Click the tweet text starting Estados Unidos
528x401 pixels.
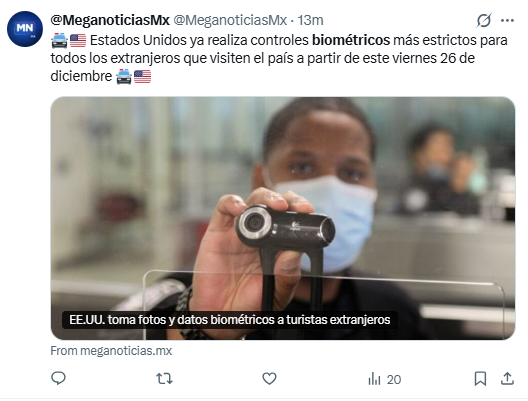pyautogui.click(x=279, y=58)
